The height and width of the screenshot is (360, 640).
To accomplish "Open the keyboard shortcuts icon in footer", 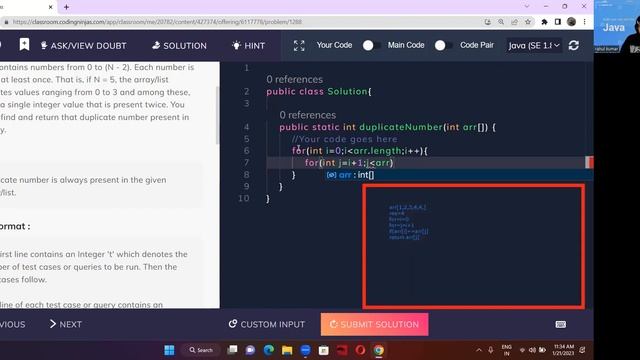I will (561, 324).
